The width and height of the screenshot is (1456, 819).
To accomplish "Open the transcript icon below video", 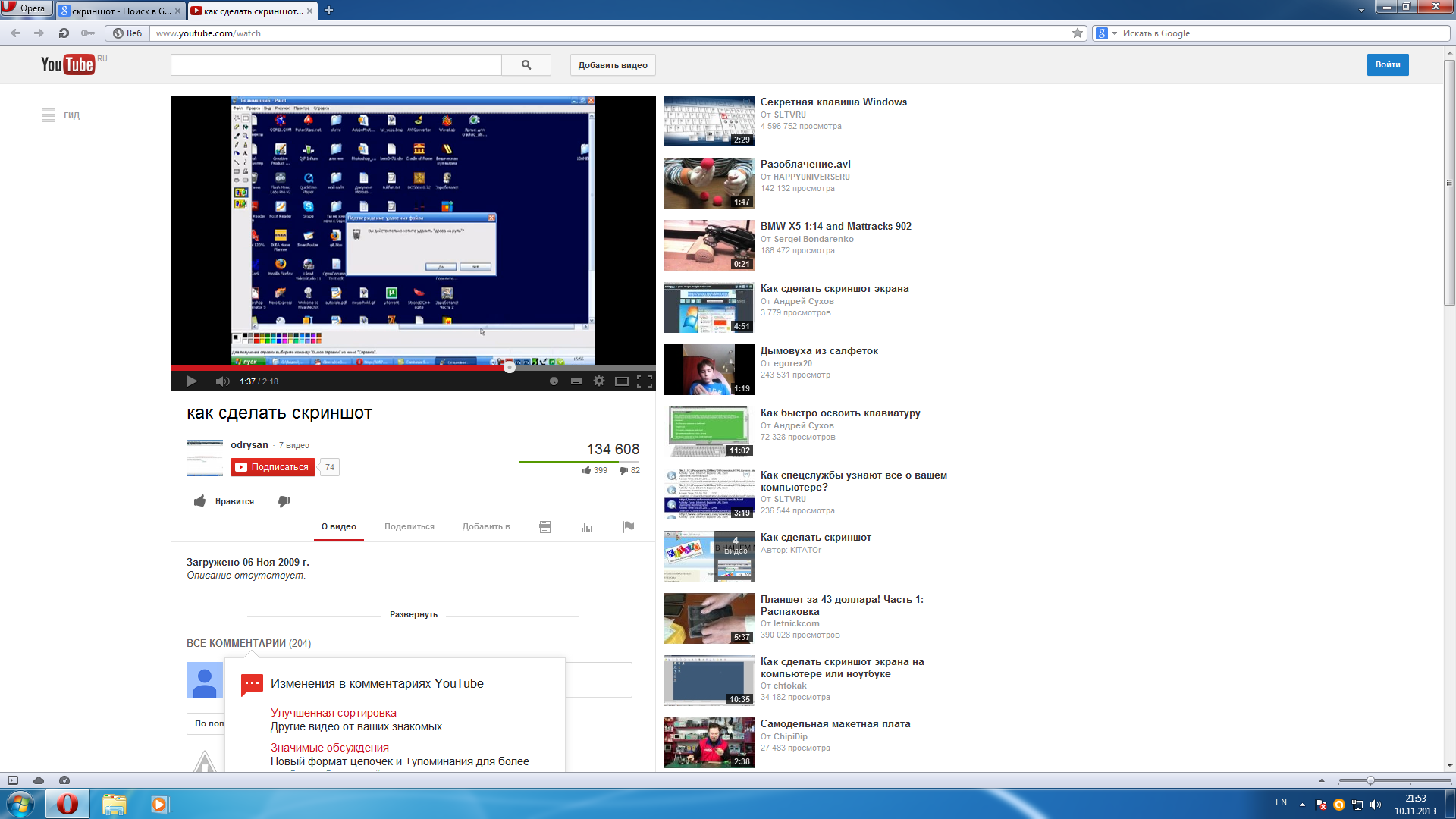I will click(x=545, y=527).
